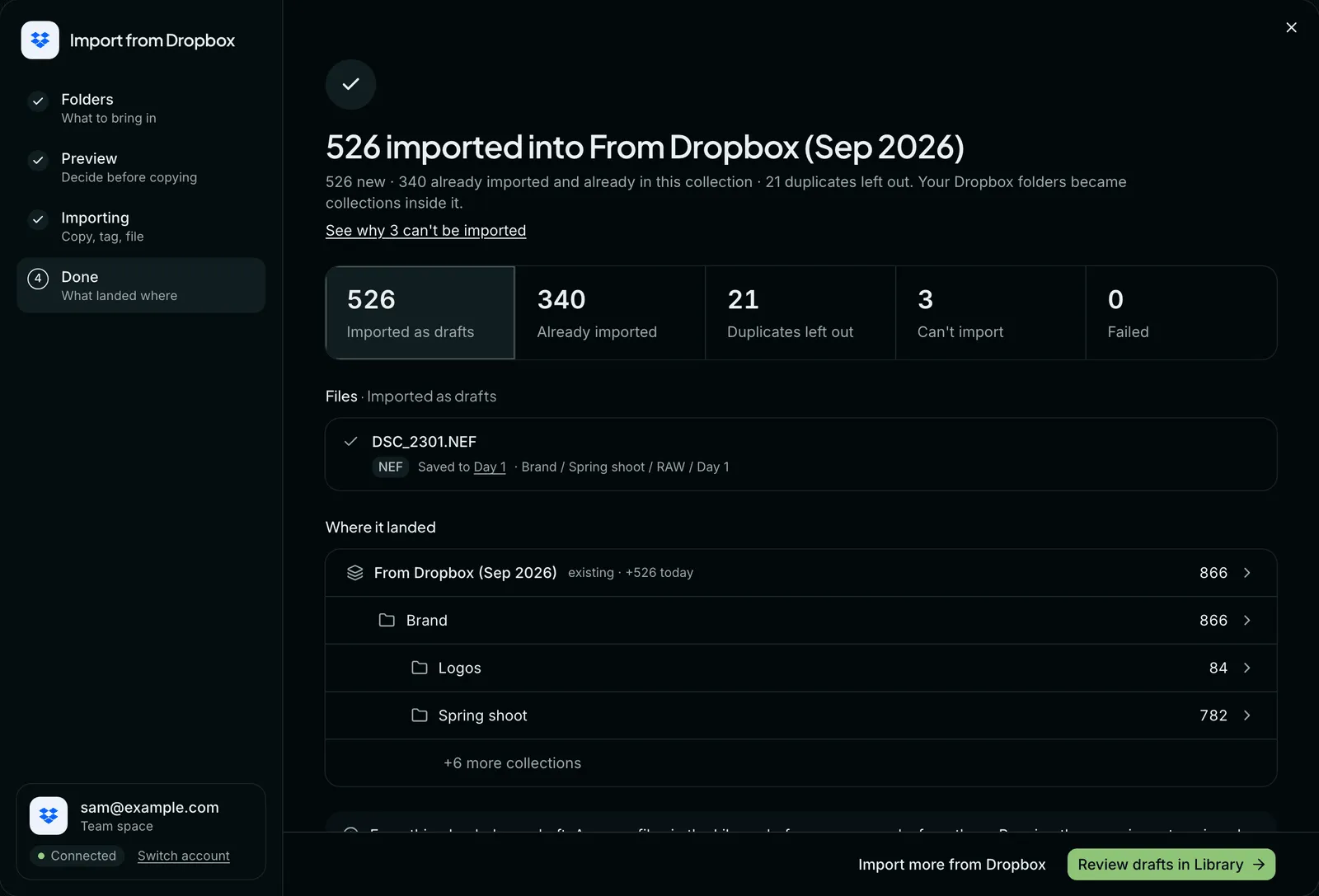Click the 84 count for Logos
The width and height of the screenshot is (1319, 896).
pos(1218,668)
